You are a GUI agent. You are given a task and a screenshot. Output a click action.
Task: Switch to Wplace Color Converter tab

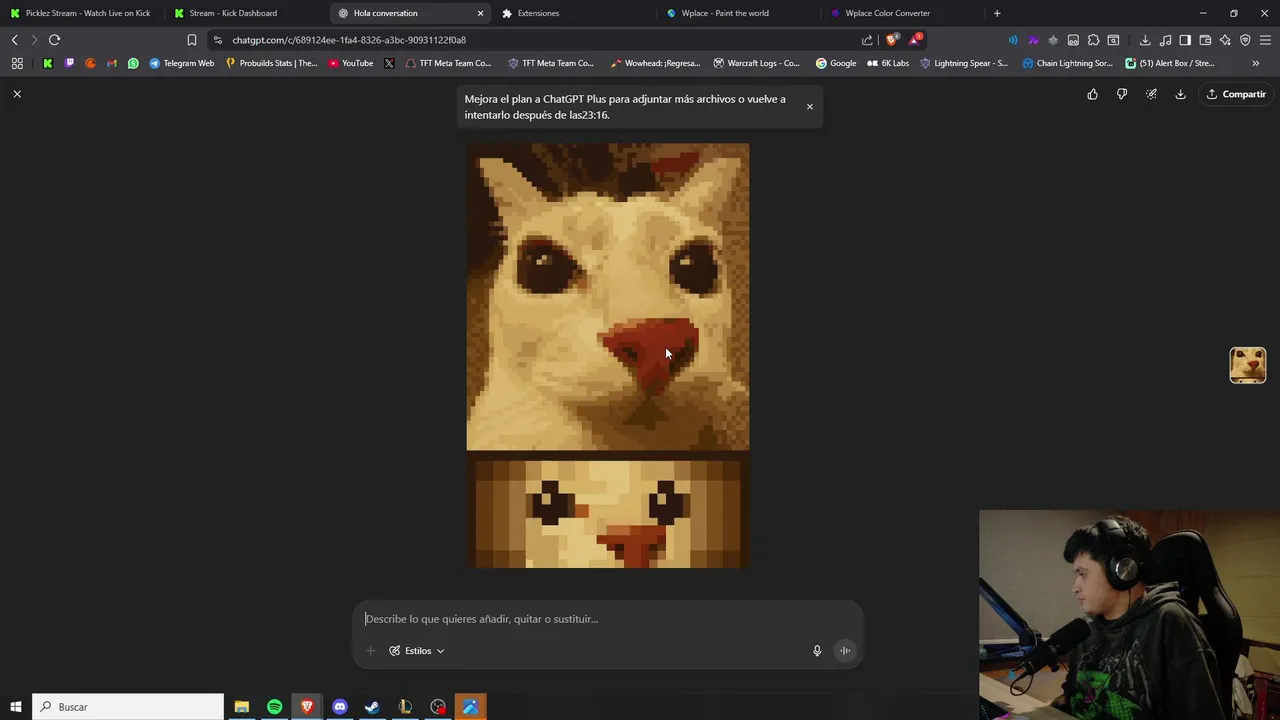(898, 13)
